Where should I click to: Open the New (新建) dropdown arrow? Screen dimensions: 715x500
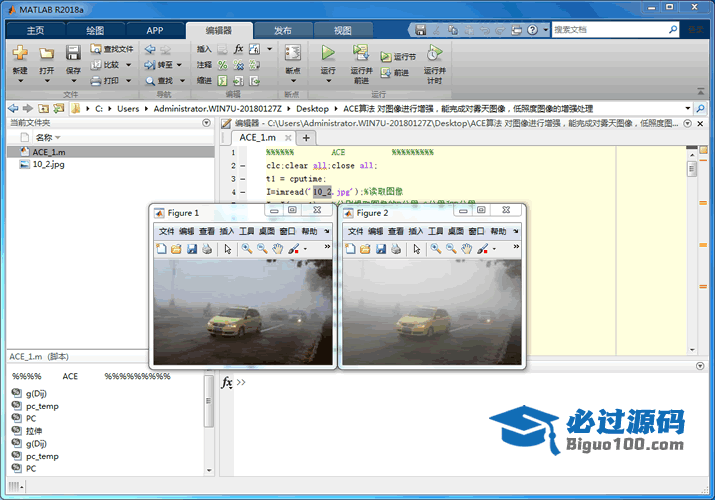[x=20, y=83]
